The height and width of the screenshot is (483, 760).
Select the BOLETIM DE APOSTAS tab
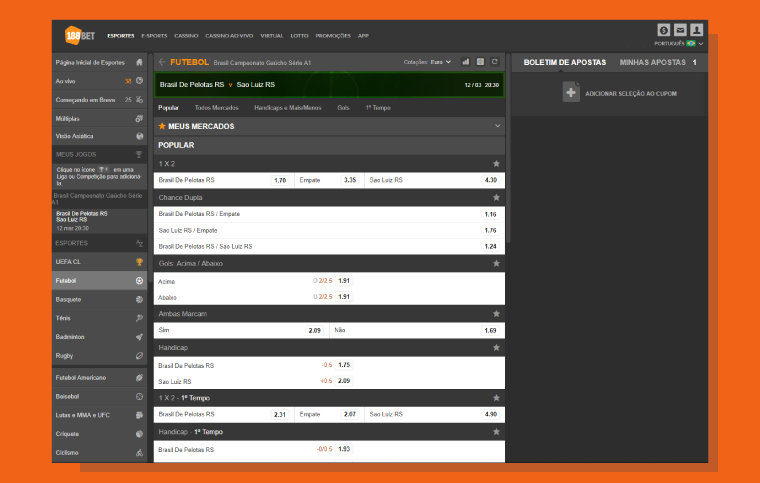pyautogui.click(x=565, y=62)
